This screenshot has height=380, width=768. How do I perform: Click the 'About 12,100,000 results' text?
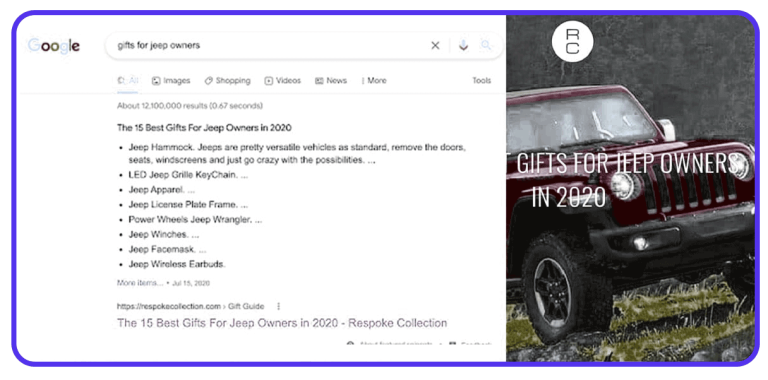pos(190,106)
